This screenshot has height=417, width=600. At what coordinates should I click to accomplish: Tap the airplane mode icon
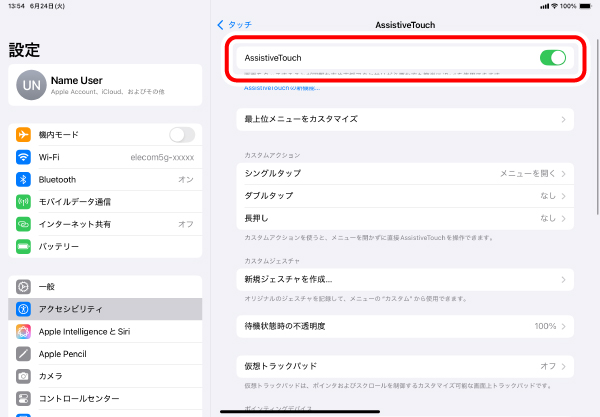click(24, 135)
